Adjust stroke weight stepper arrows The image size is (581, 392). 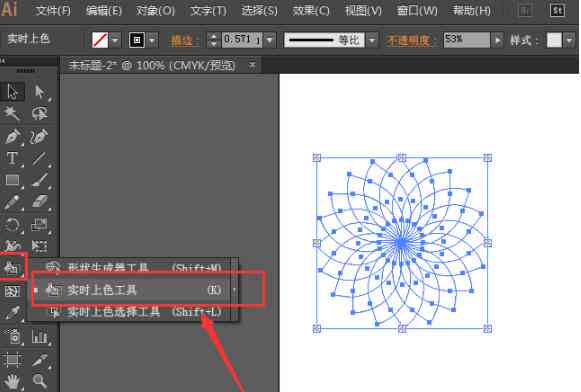click(213, 40)
